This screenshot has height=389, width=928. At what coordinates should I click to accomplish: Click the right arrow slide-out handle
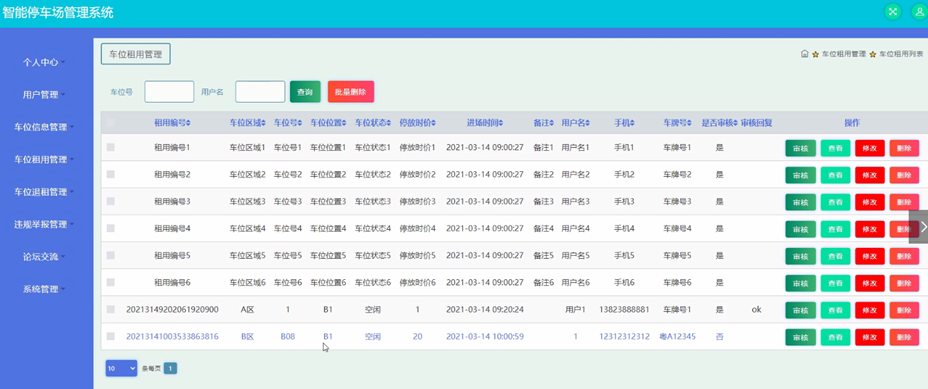pos(920,226)
